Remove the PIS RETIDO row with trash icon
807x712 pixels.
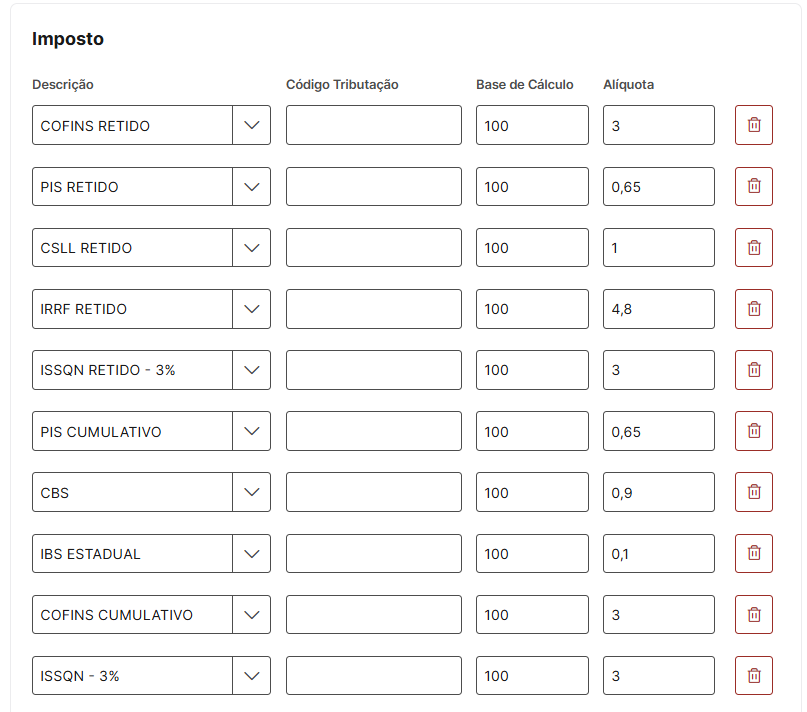(x=753, y=186)
